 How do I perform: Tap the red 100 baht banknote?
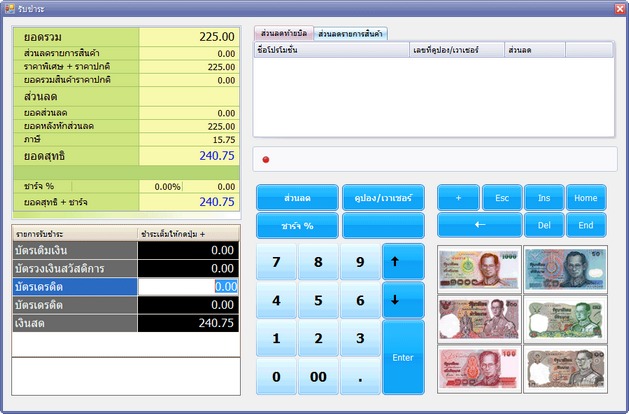[x=479, y=368]
